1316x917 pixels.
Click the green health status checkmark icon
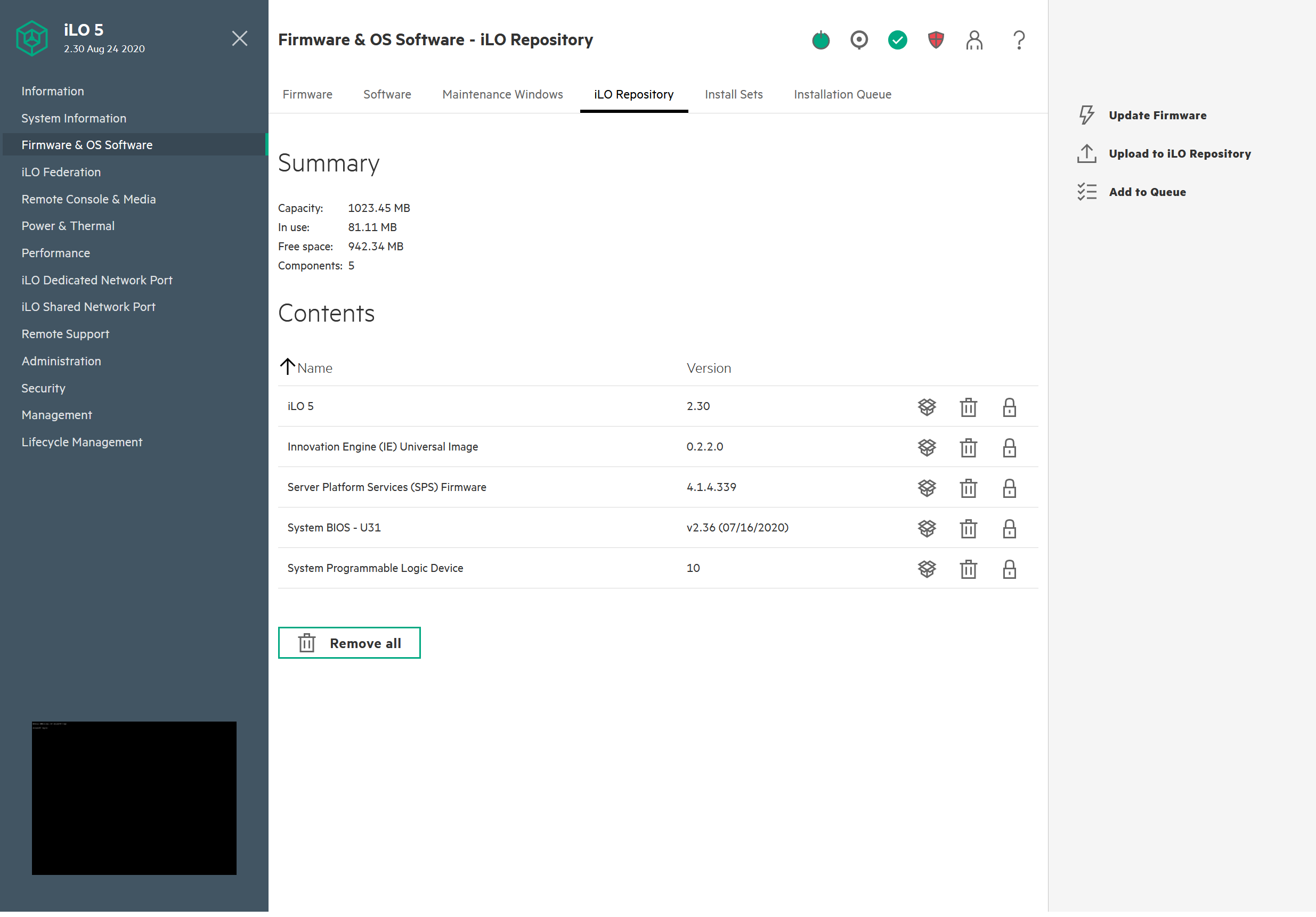coord(897,40)
